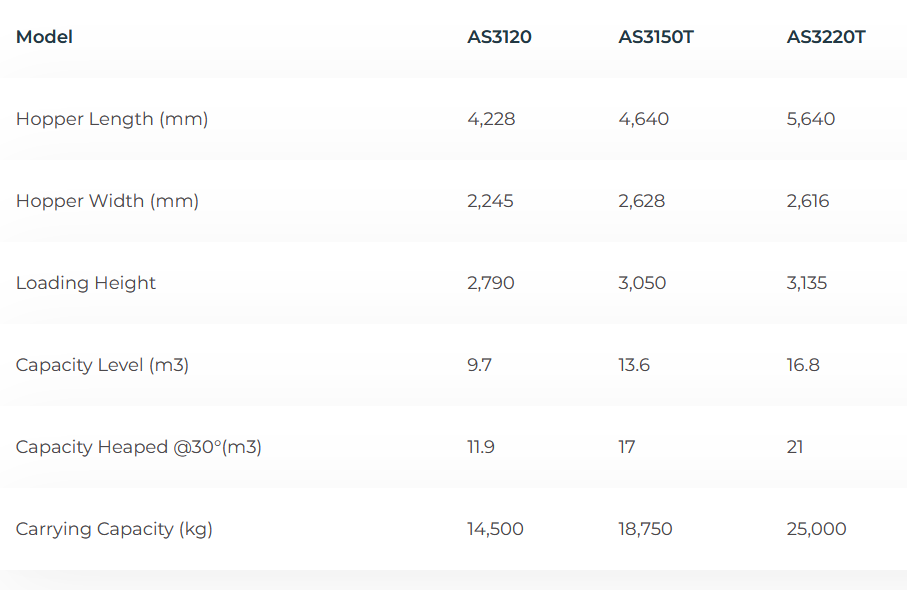
Task: Click the Loading Height row label
Action: point(86,283)
